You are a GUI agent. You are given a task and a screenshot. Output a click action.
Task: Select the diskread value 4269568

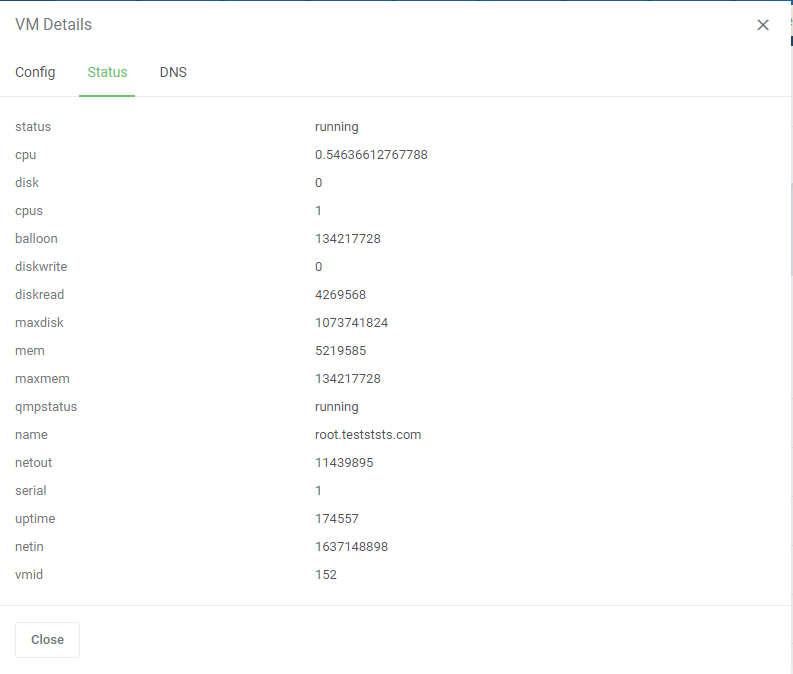340,295
